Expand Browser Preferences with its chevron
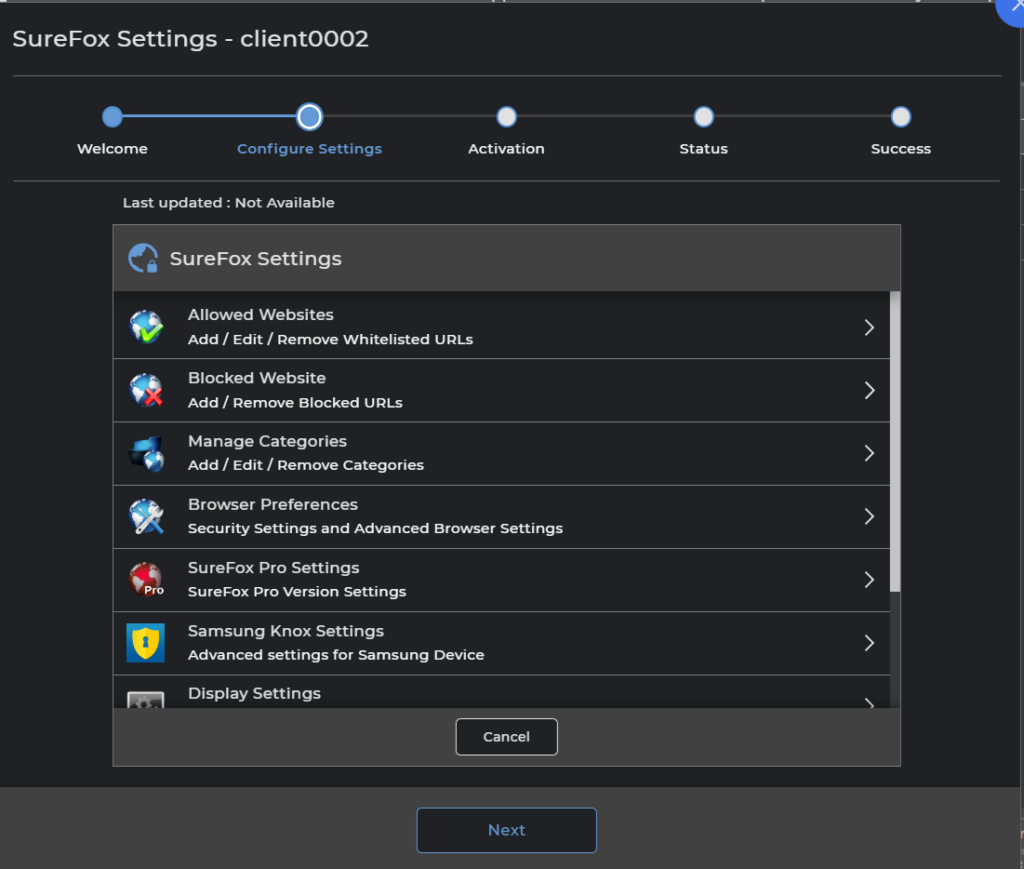 (x=869, y=517)
